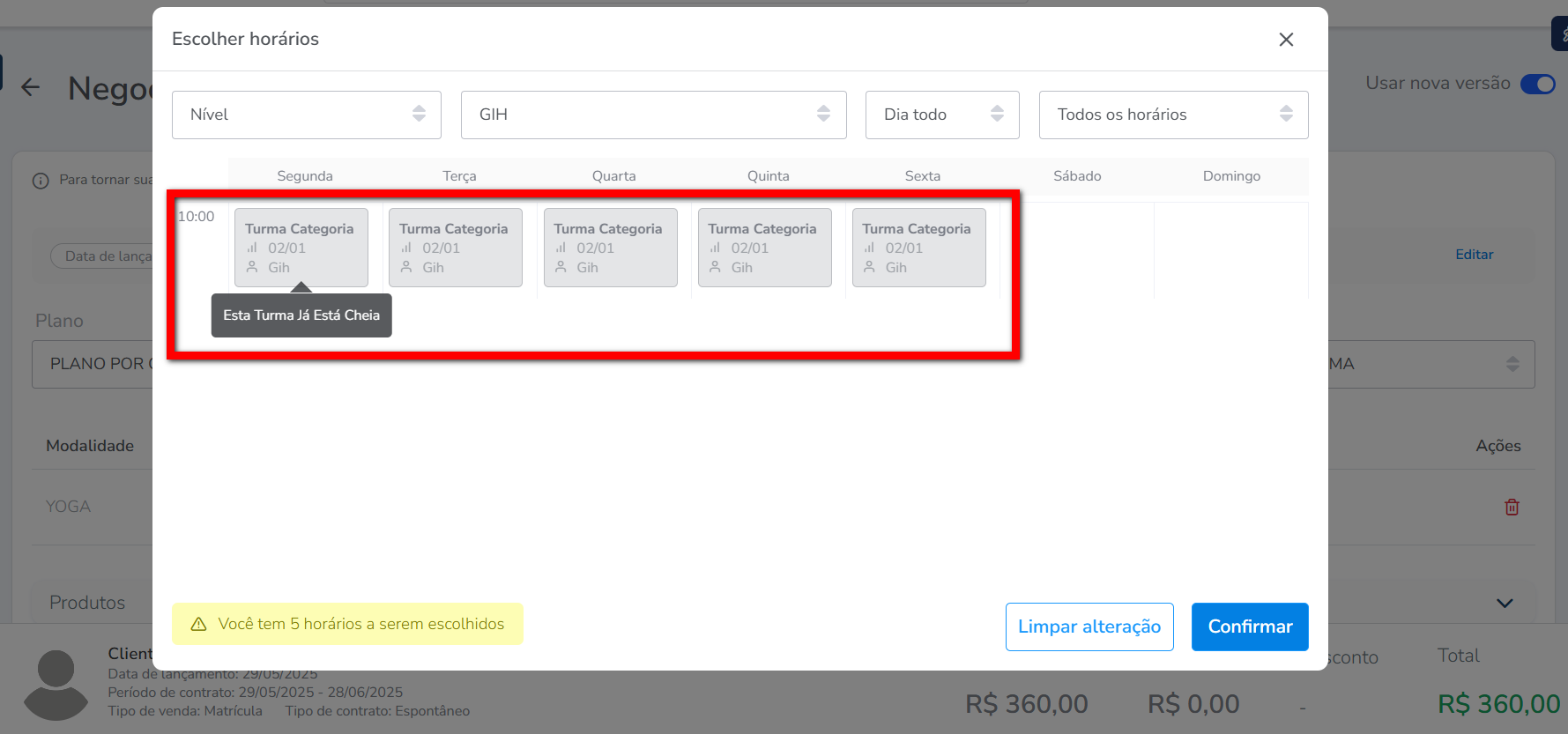1568x734 pixels.
Task: Toggle the Usar nova versão switch
Action: click(1537, 84)
